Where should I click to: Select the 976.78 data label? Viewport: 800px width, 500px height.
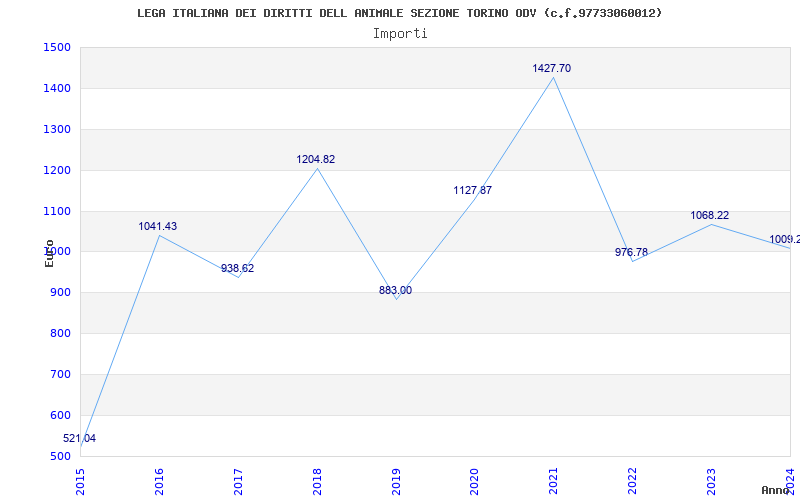coord(631,252)
